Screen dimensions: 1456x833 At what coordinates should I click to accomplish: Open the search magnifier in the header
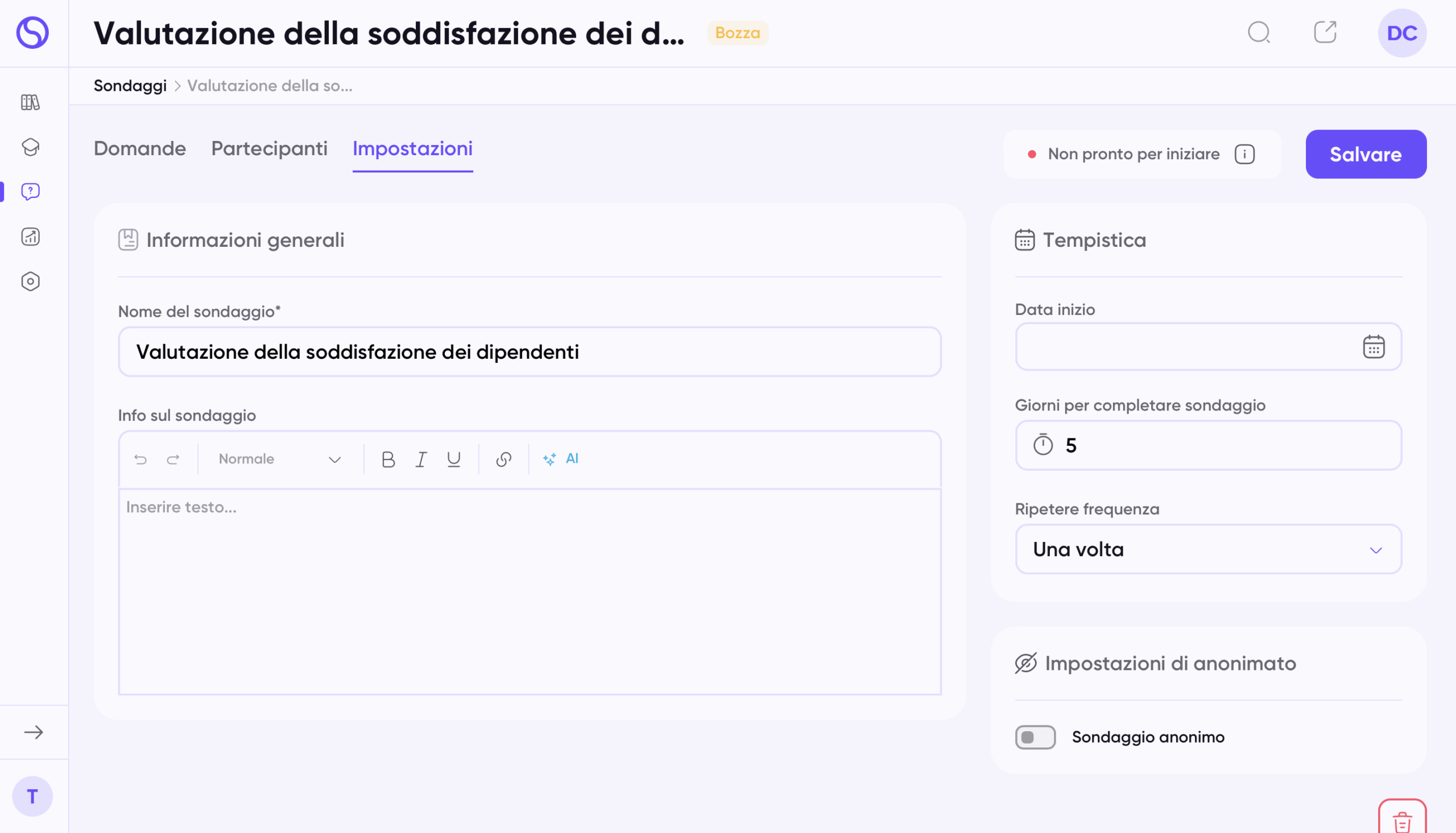point(1259,32)
